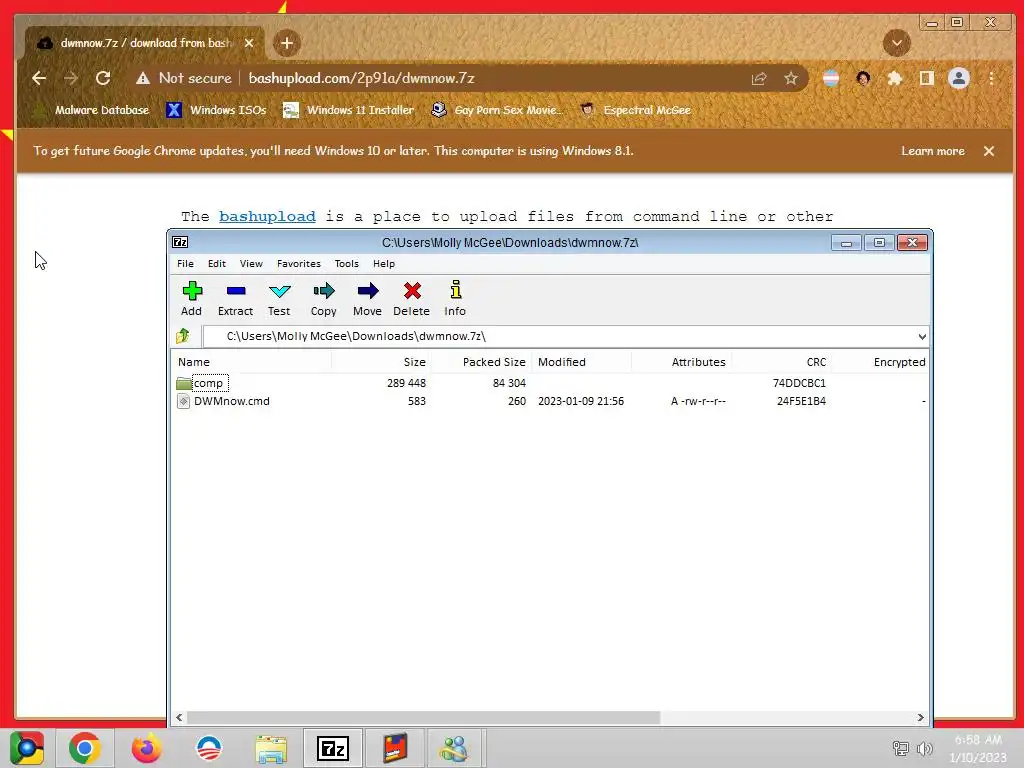Click the Add button in 7-Zip toolbar
The width and height of the screenshot is (1024, 768).
(x=191, y=298)
